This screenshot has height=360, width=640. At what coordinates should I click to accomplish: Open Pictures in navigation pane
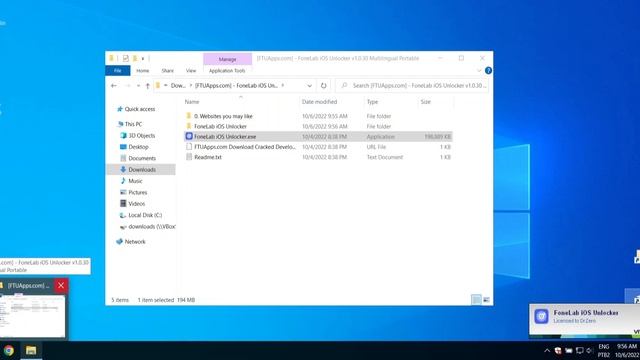138,193
